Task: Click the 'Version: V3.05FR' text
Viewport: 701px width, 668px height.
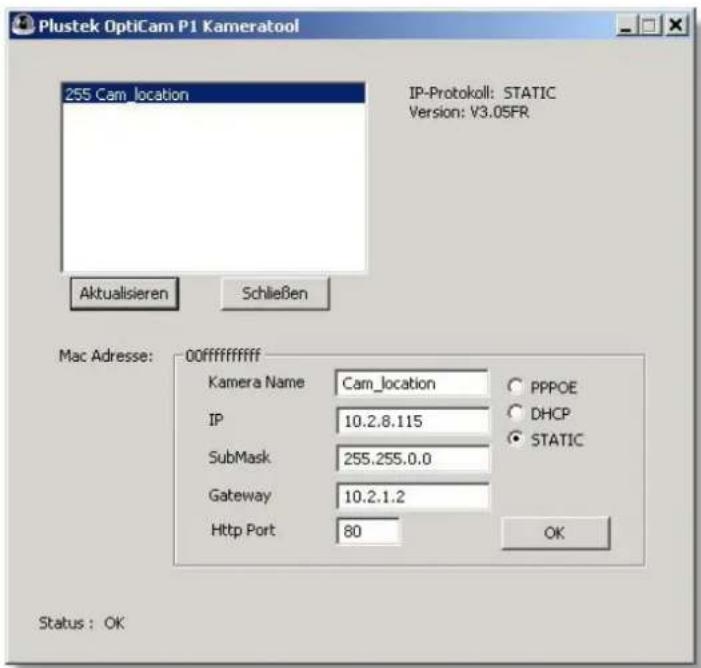Action: pyautogui.click(x=469, y=112)
